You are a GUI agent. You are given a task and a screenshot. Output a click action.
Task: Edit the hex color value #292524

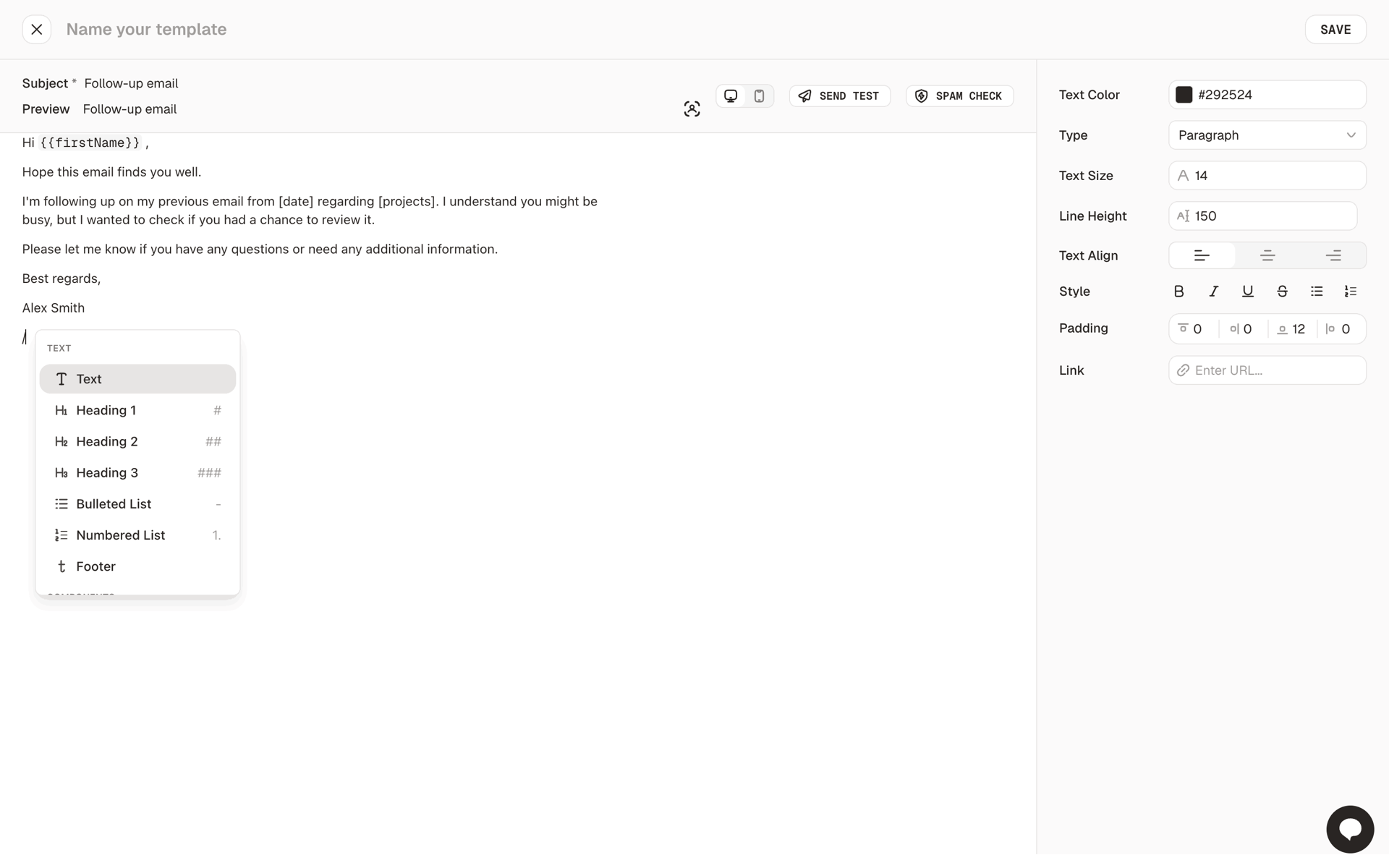[1225, 95]
